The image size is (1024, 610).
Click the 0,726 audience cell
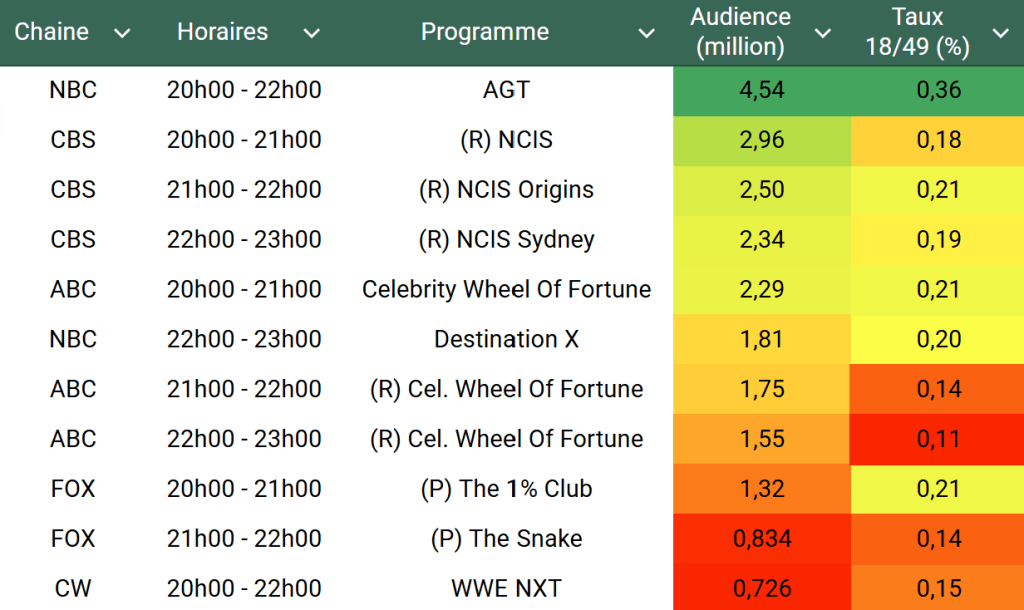pyautogui.click(x=762, y=588)
